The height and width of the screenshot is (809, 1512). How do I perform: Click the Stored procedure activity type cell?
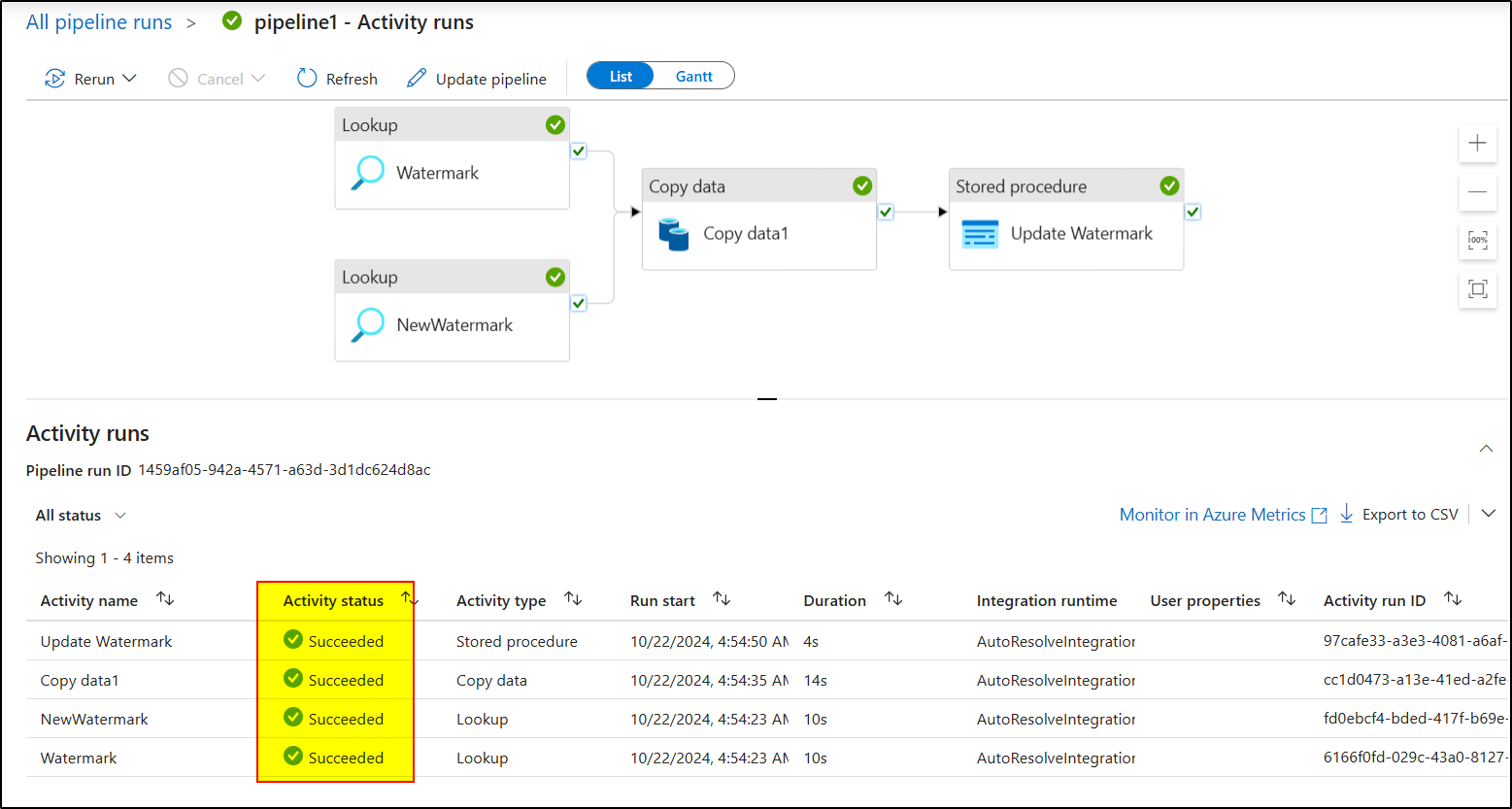click(517, 642)
